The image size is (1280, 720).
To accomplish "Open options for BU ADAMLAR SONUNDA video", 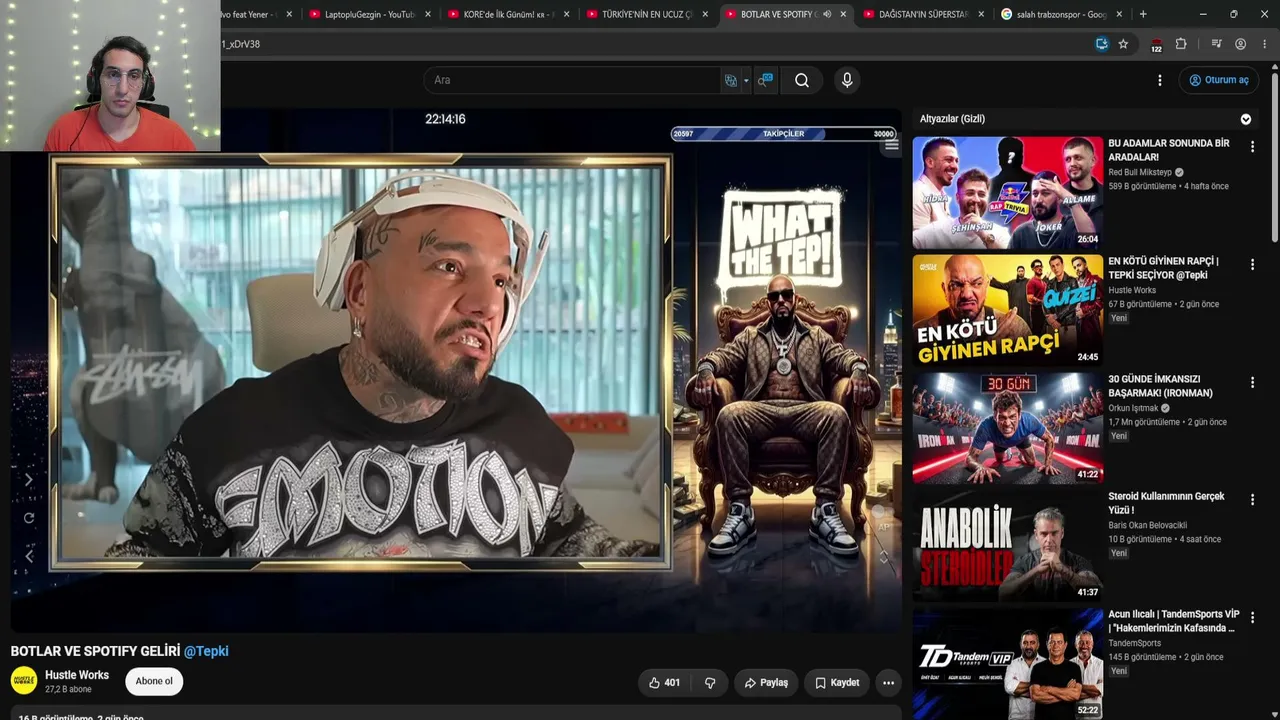I will [x=1252, y=146].
